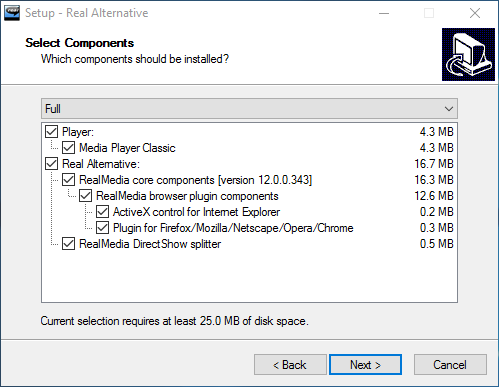Toggle RealMedia core components checkbox
The height and width of the screenshot is (387, 499).
[x=68, y=180]
